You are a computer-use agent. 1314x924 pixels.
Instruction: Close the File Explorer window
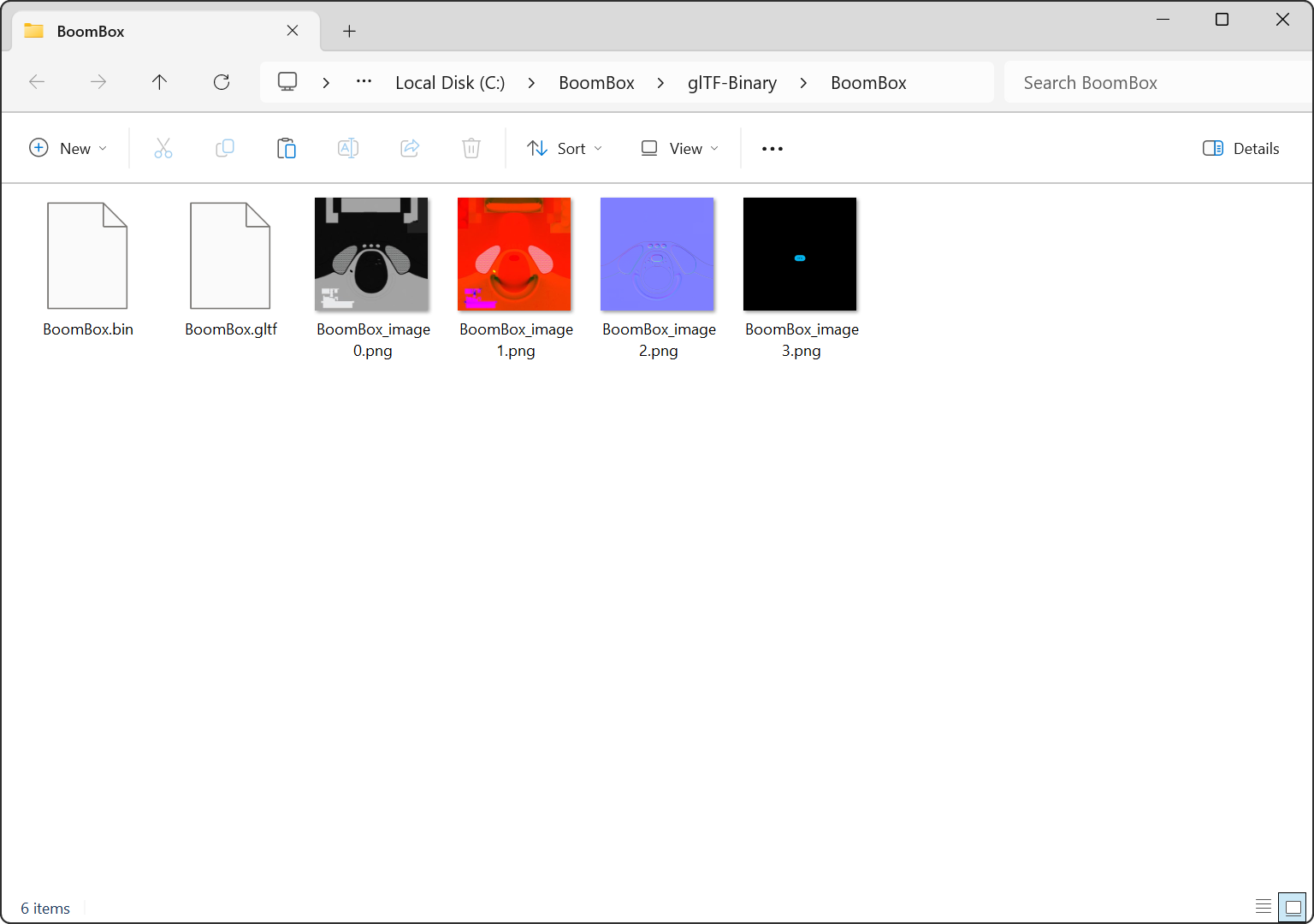point(1282,19)
